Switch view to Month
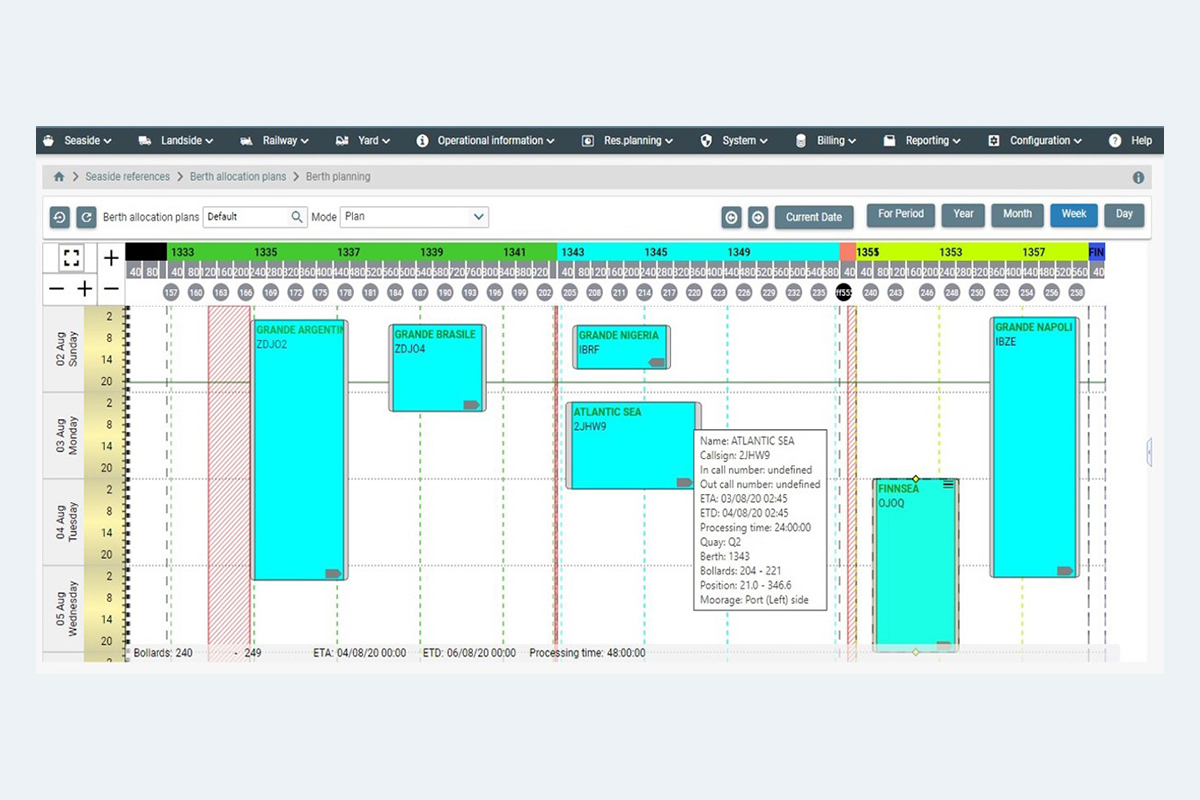Image resolution: width=1200 pixels, height=800 pixels. tap(1017, 214)
